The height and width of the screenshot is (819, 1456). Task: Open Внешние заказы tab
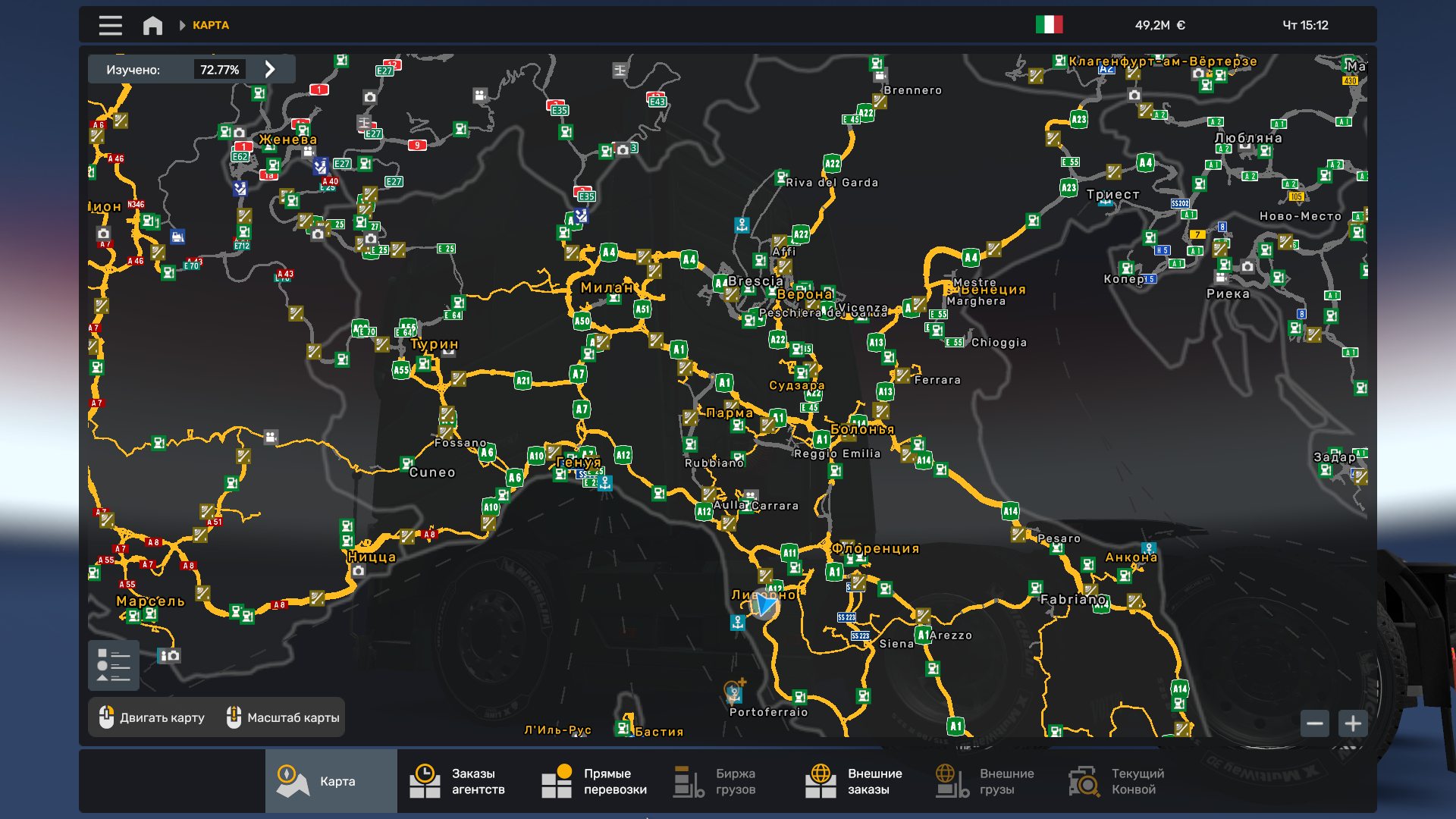[858, 781]
